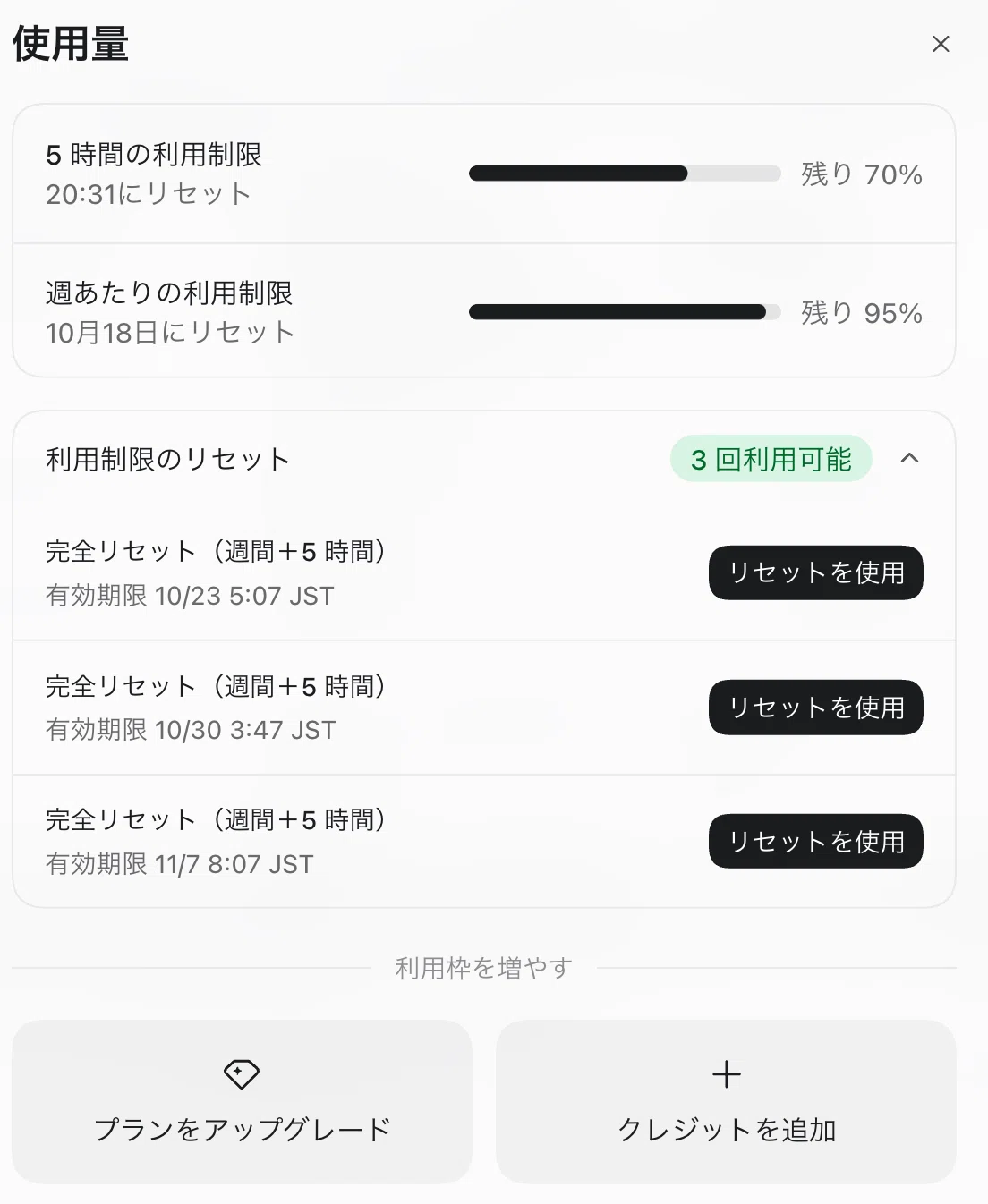Image resolution: width=988 pixels, height=1204 pixels.
Task: Click the 週あたりの利用制限 progress bar
Action: coord(625,312)
